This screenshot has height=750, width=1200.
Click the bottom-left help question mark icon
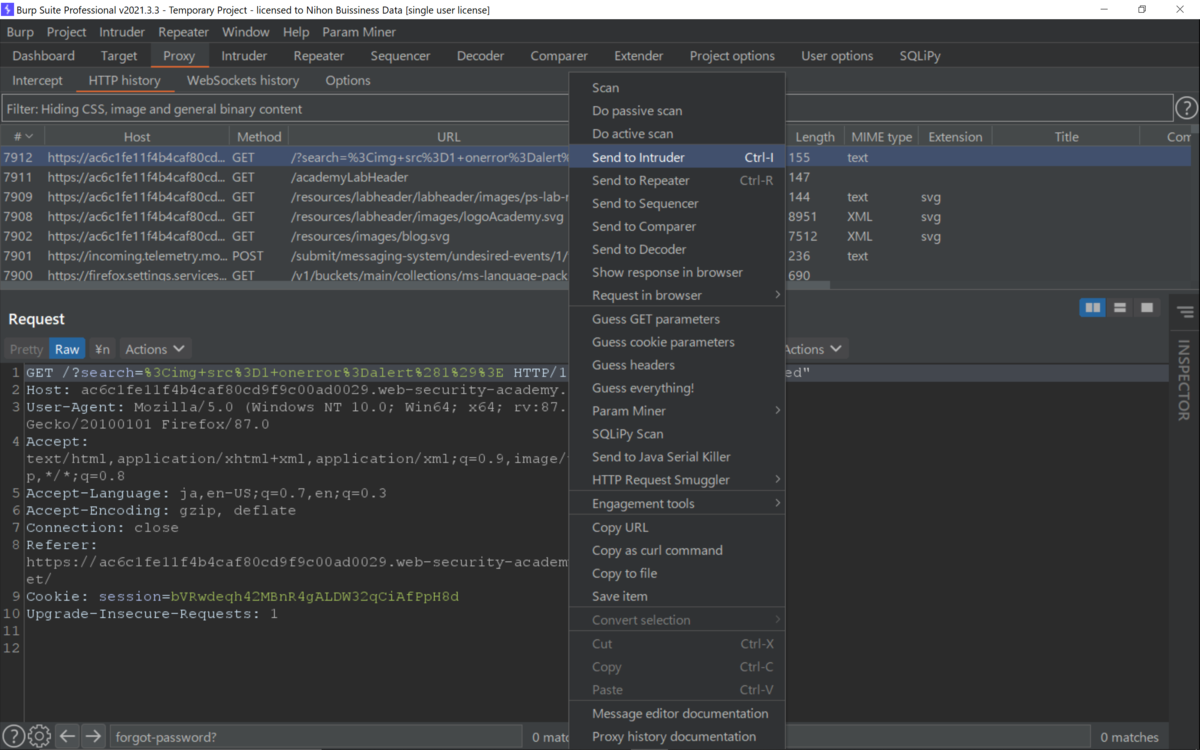tap(12, 736)
